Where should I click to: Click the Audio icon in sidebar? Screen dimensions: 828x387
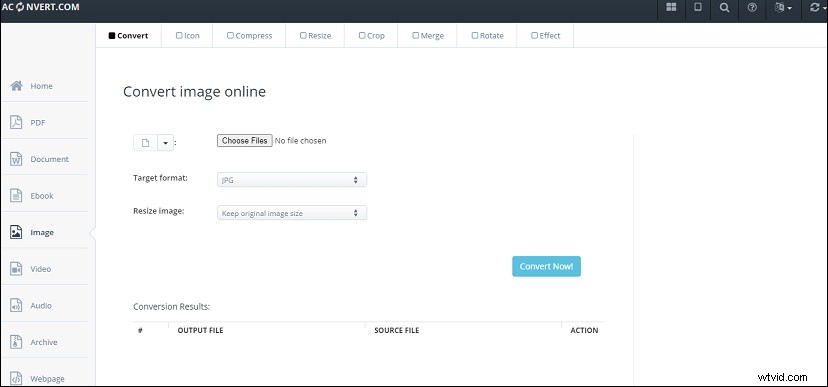point(16,306)
